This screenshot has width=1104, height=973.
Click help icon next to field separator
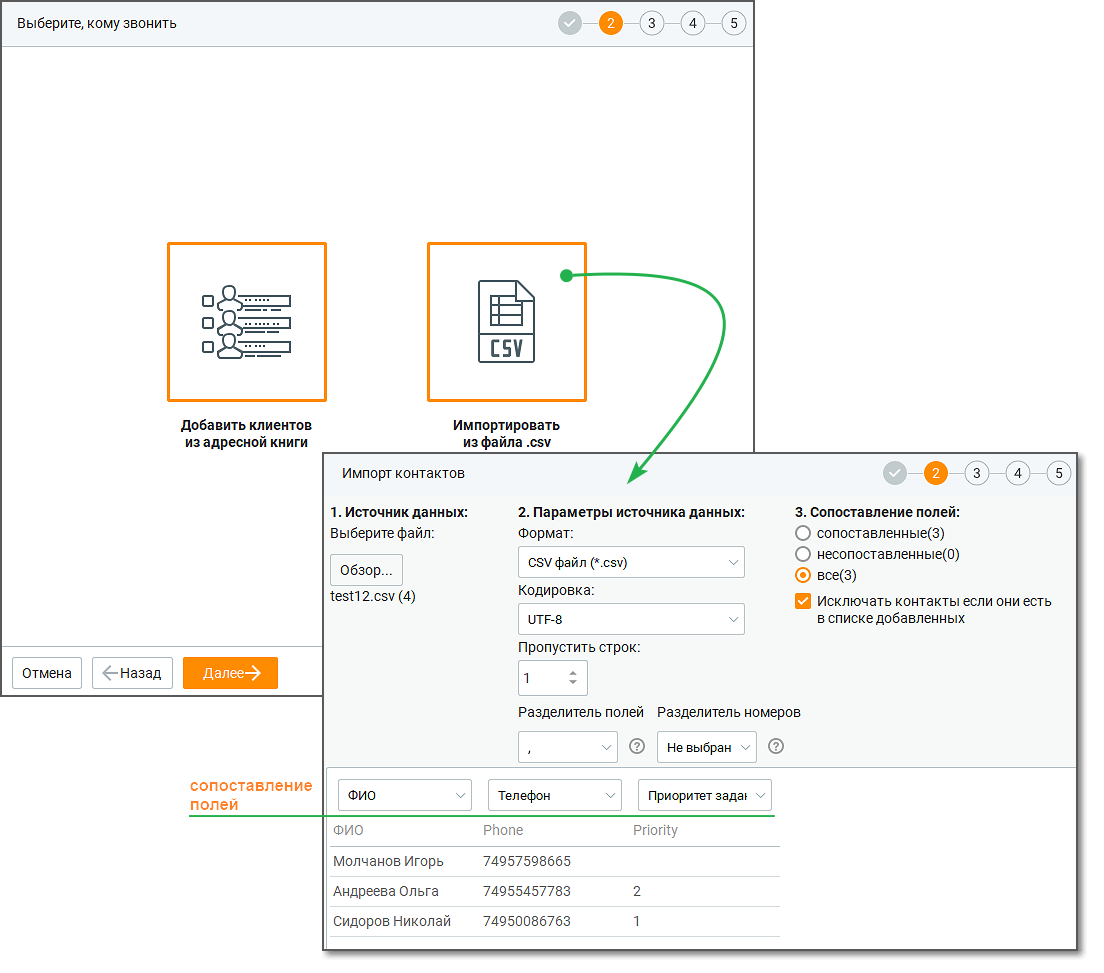pos(636,746)
